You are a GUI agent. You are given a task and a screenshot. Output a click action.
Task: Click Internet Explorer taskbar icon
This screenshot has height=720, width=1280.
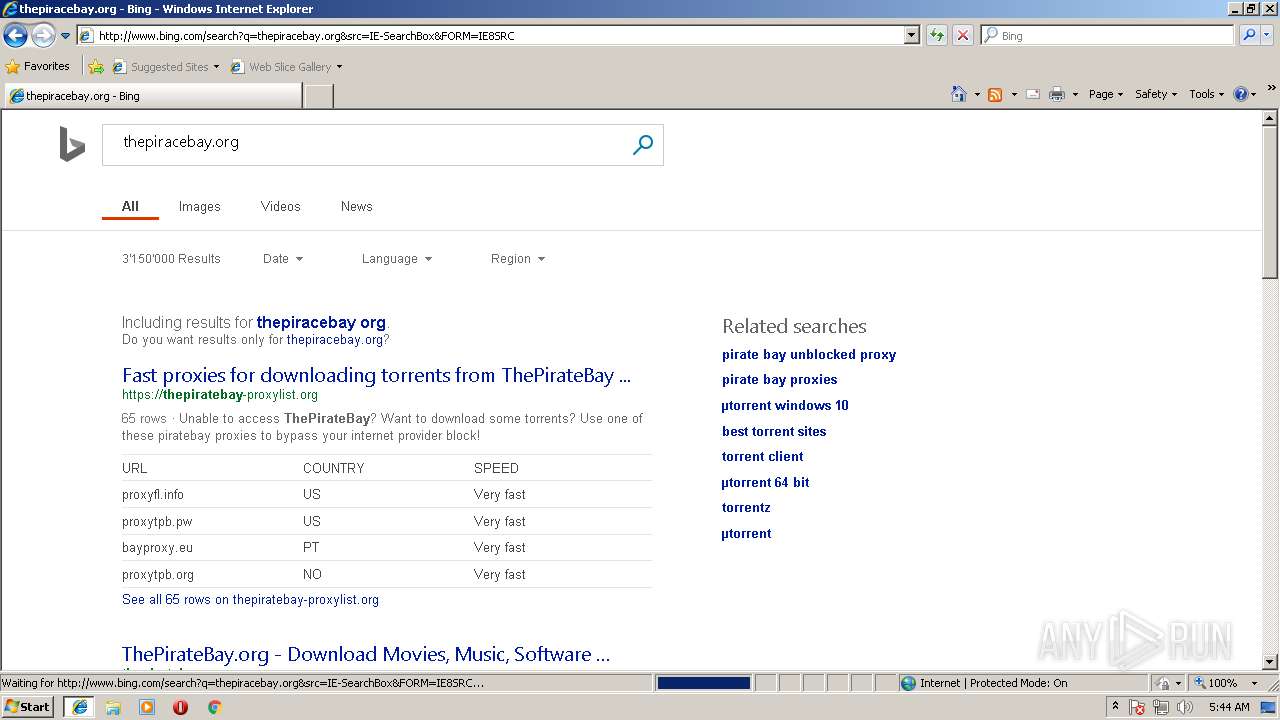tap(79, 707)
